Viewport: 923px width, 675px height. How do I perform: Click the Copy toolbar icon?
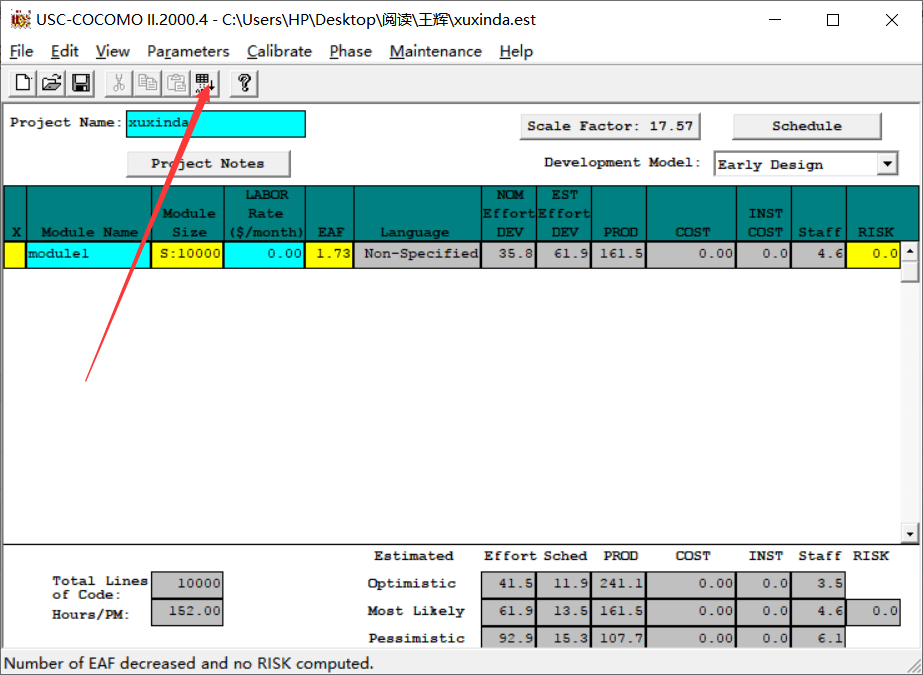(x=147, y=83)
